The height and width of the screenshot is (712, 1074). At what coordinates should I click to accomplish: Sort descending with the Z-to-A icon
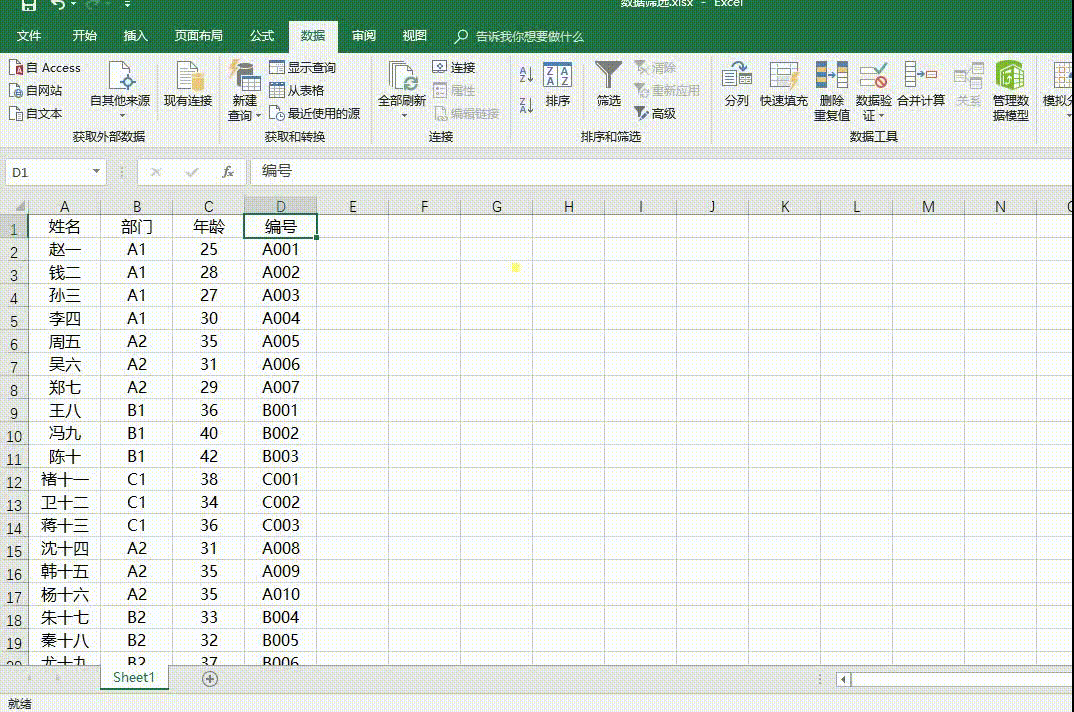[526, 104]
